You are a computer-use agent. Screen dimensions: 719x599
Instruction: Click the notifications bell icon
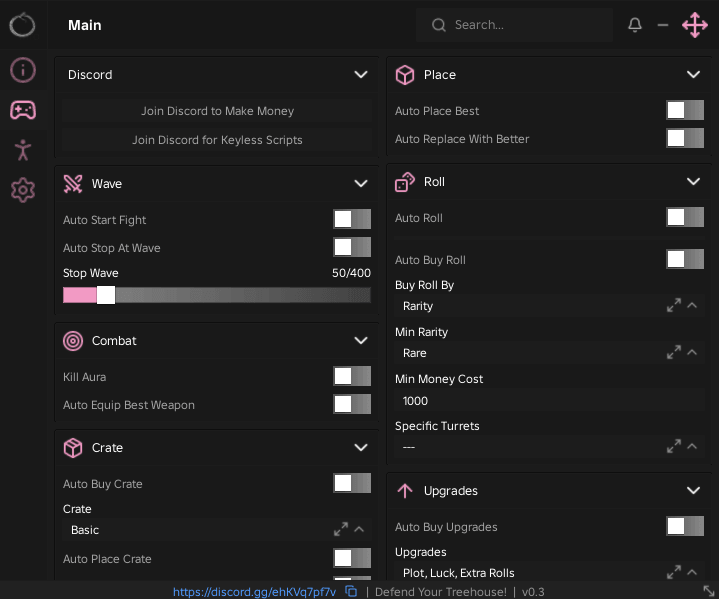(x=635, y=25)
